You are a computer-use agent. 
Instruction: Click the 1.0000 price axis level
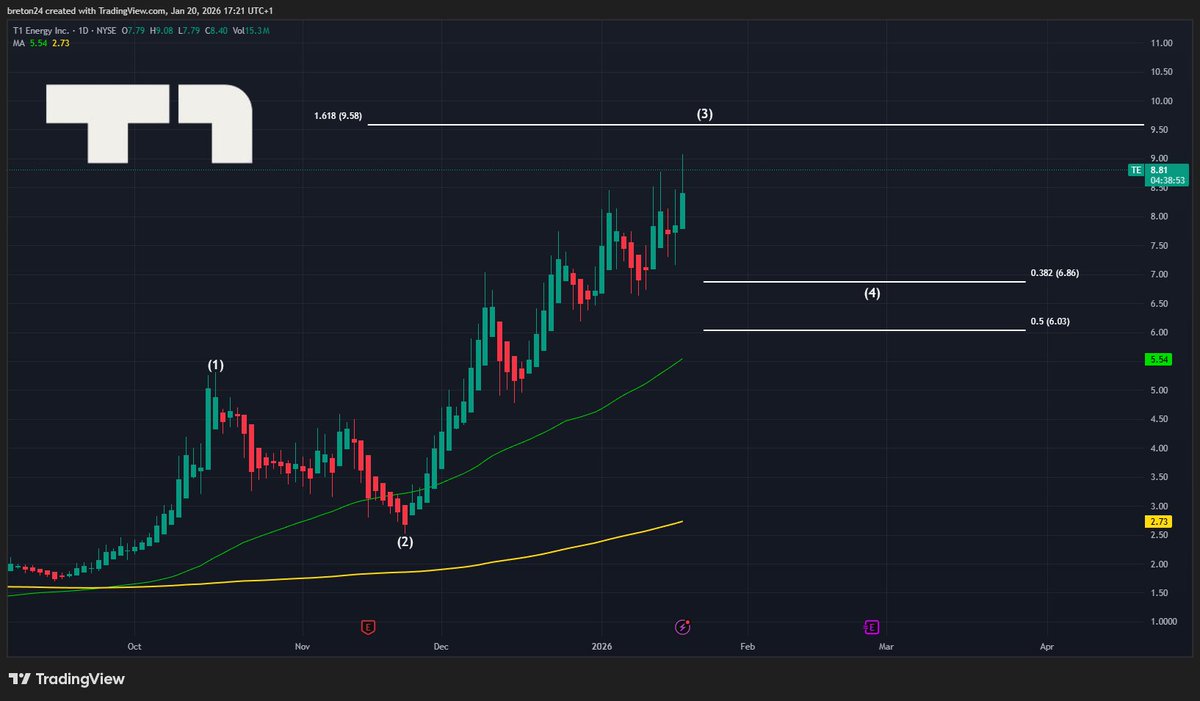[1165, 622]
